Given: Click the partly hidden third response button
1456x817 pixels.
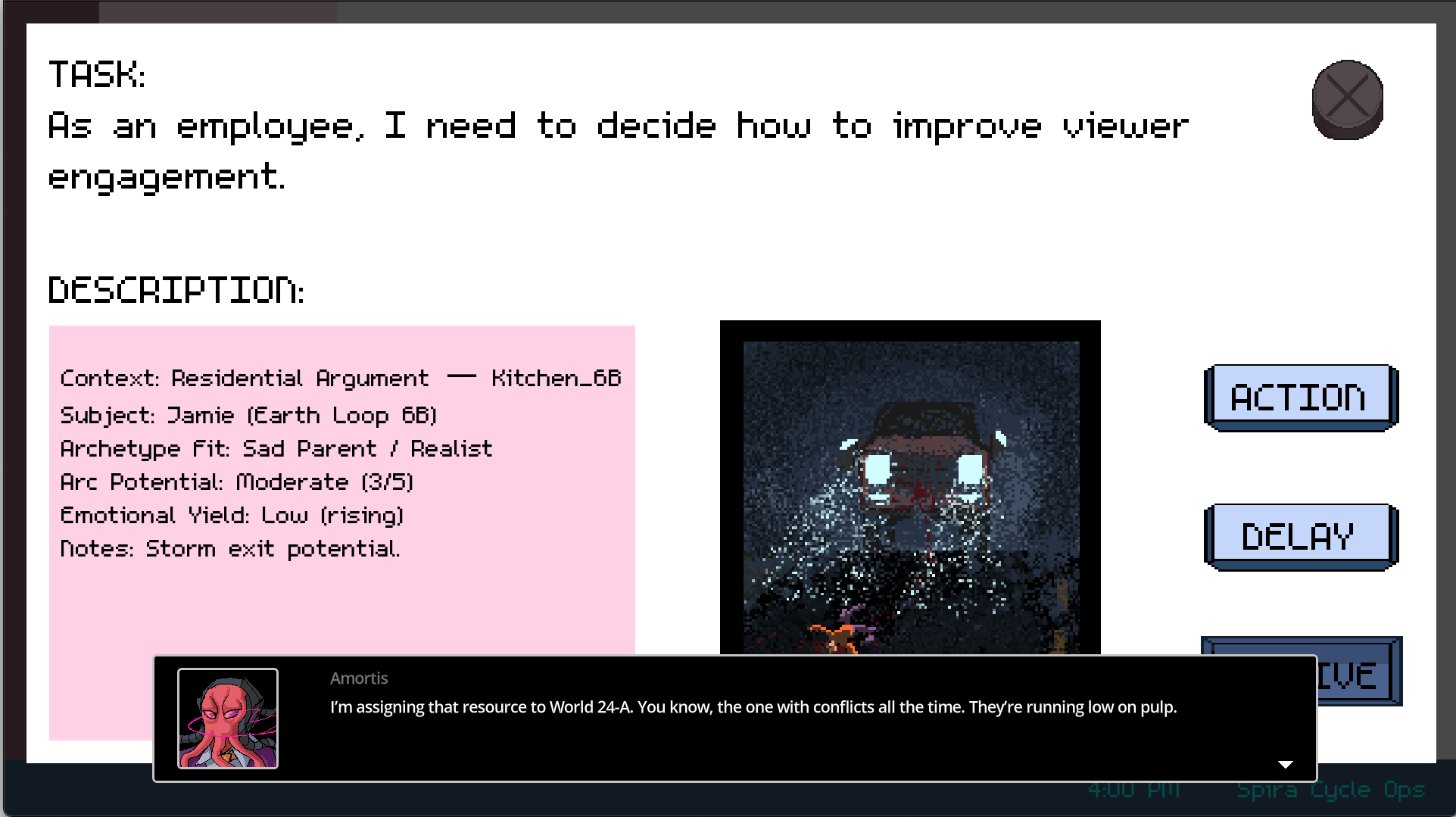Looking at the screenshot, I should (1359, 672).
